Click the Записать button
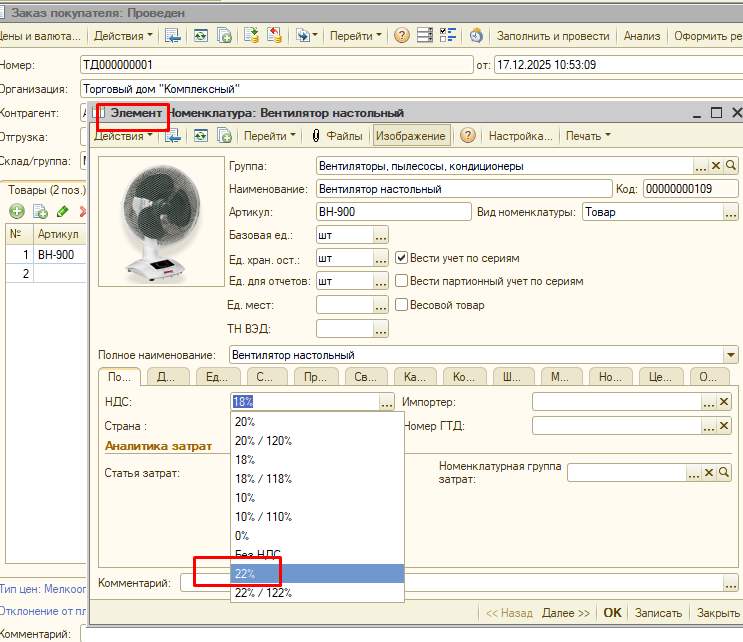Screen dimensions: 743x642 point(659,613)
